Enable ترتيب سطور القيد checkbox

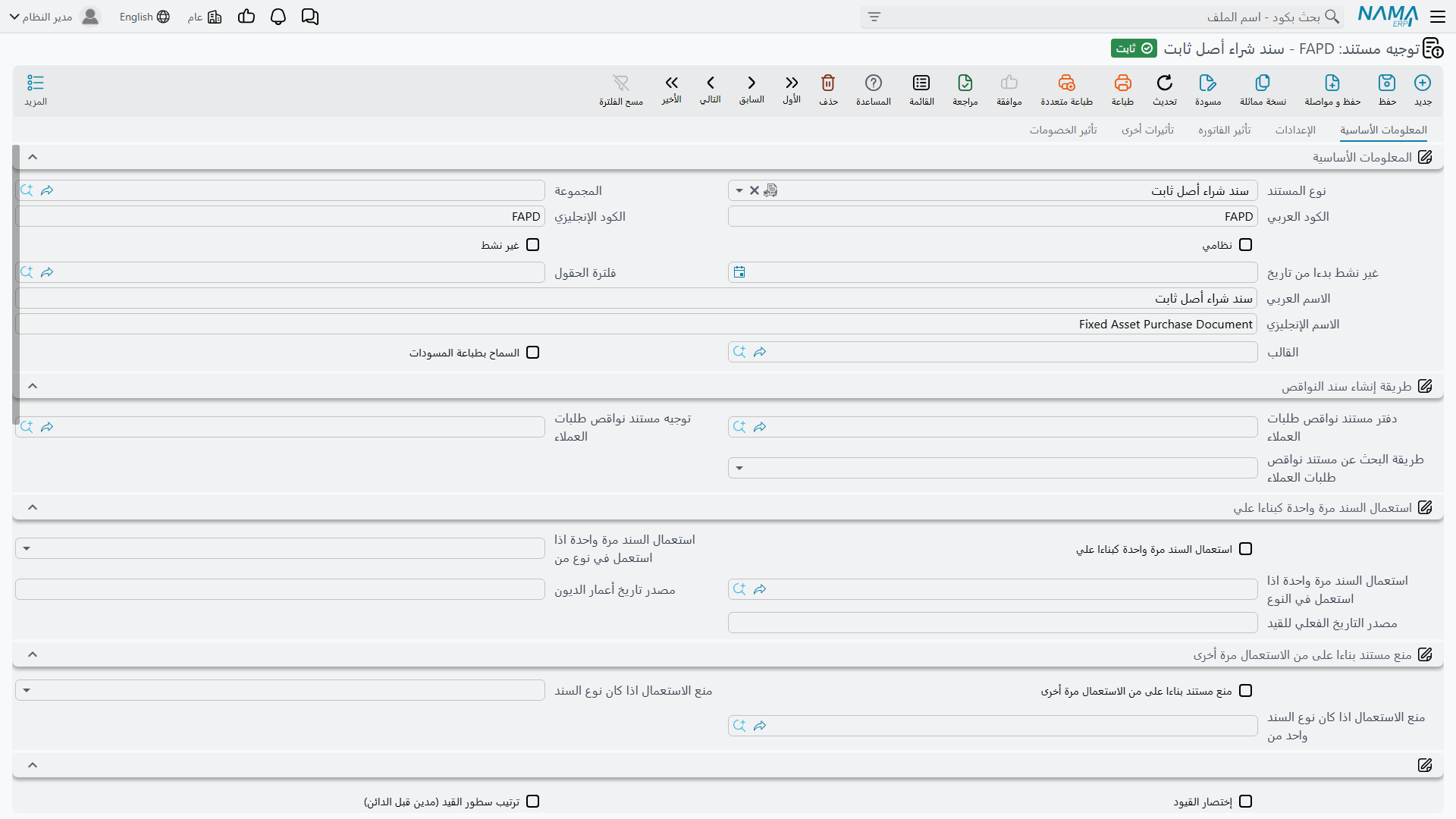[533, 802]
